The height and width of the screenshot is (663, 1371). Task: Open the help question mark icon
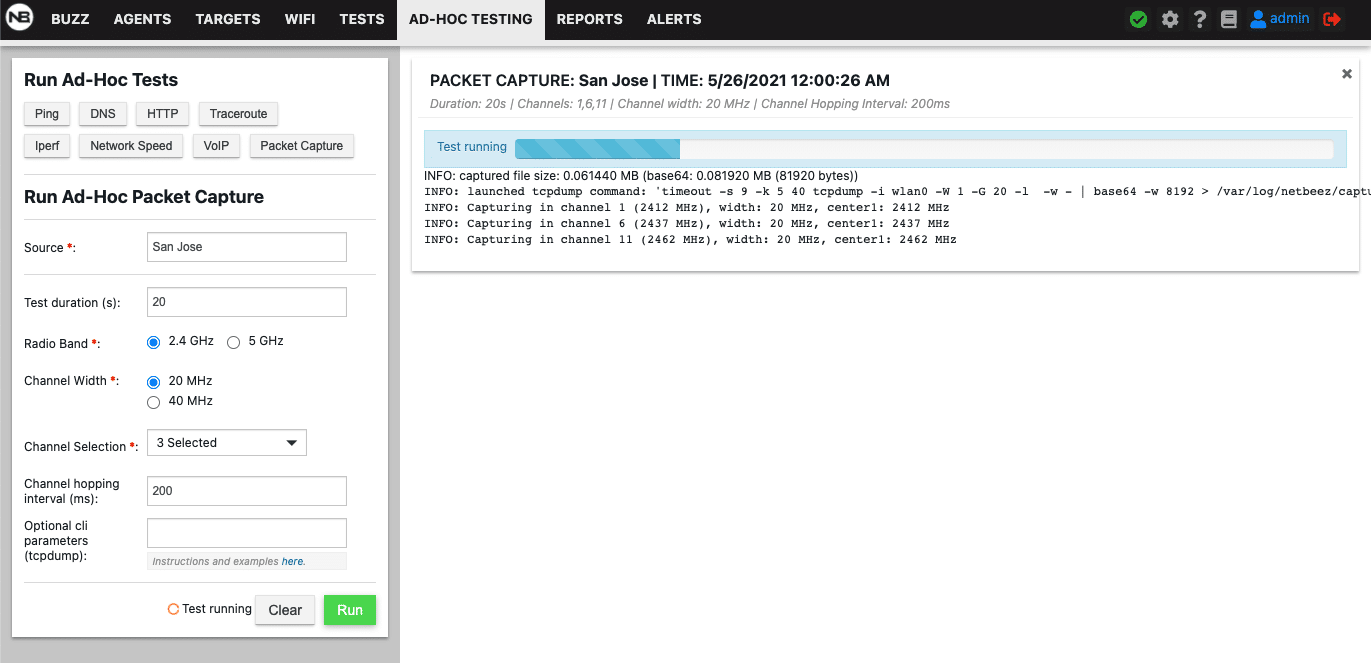pos(1199,18)
